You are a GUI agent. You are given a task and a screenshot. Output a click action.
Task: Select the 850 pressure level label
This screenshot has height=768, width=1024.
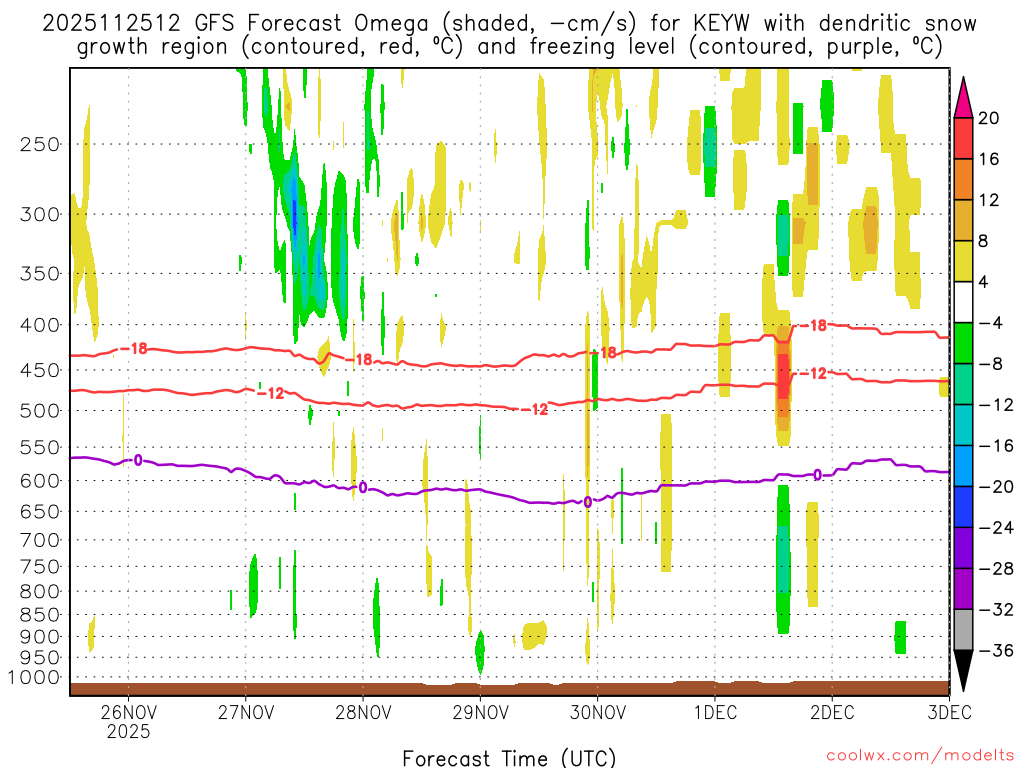tap(40, 615)
